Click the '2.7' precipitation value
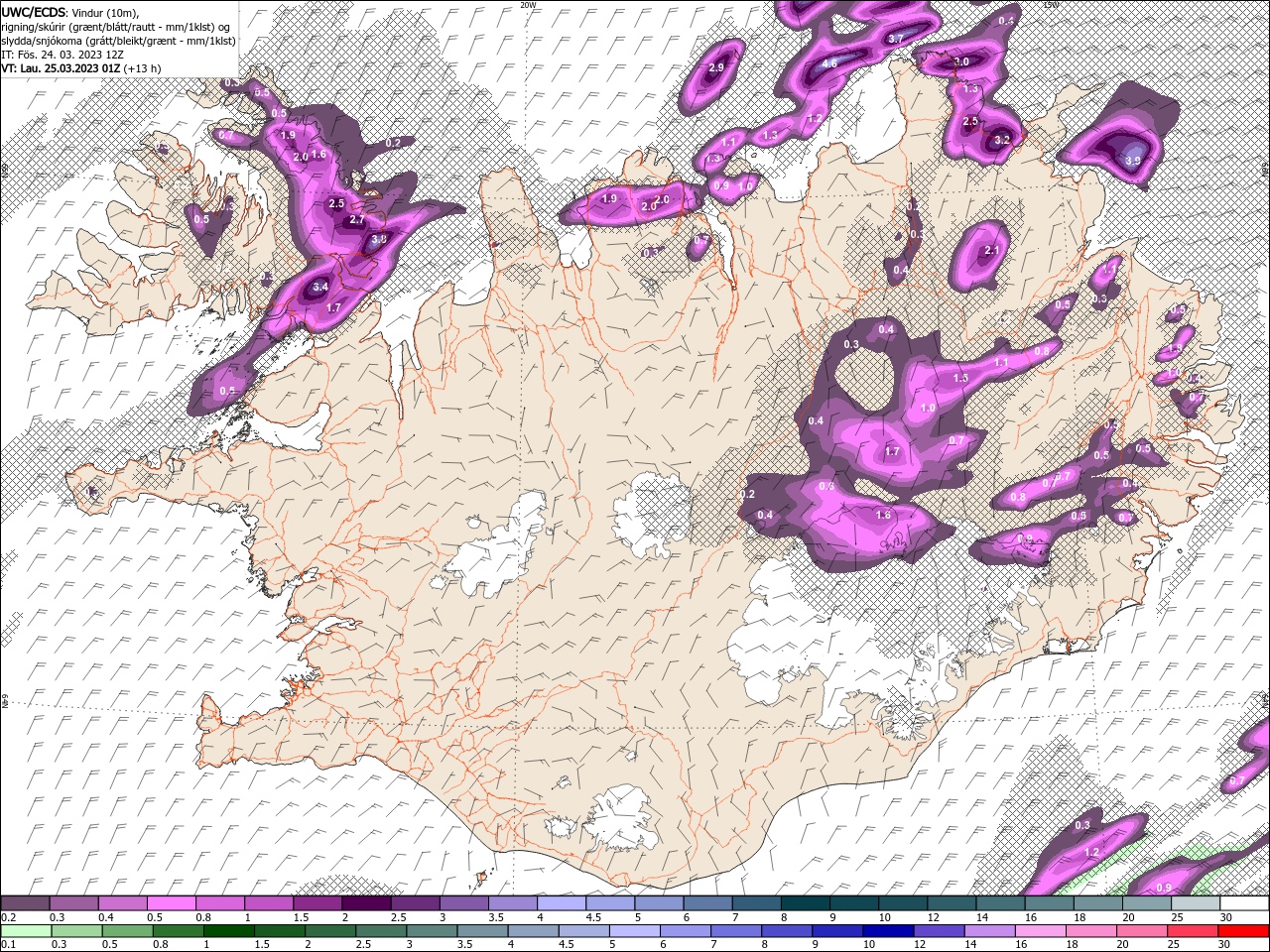The height and width of the screenshot is (952, 1270). tap(358, 219)
